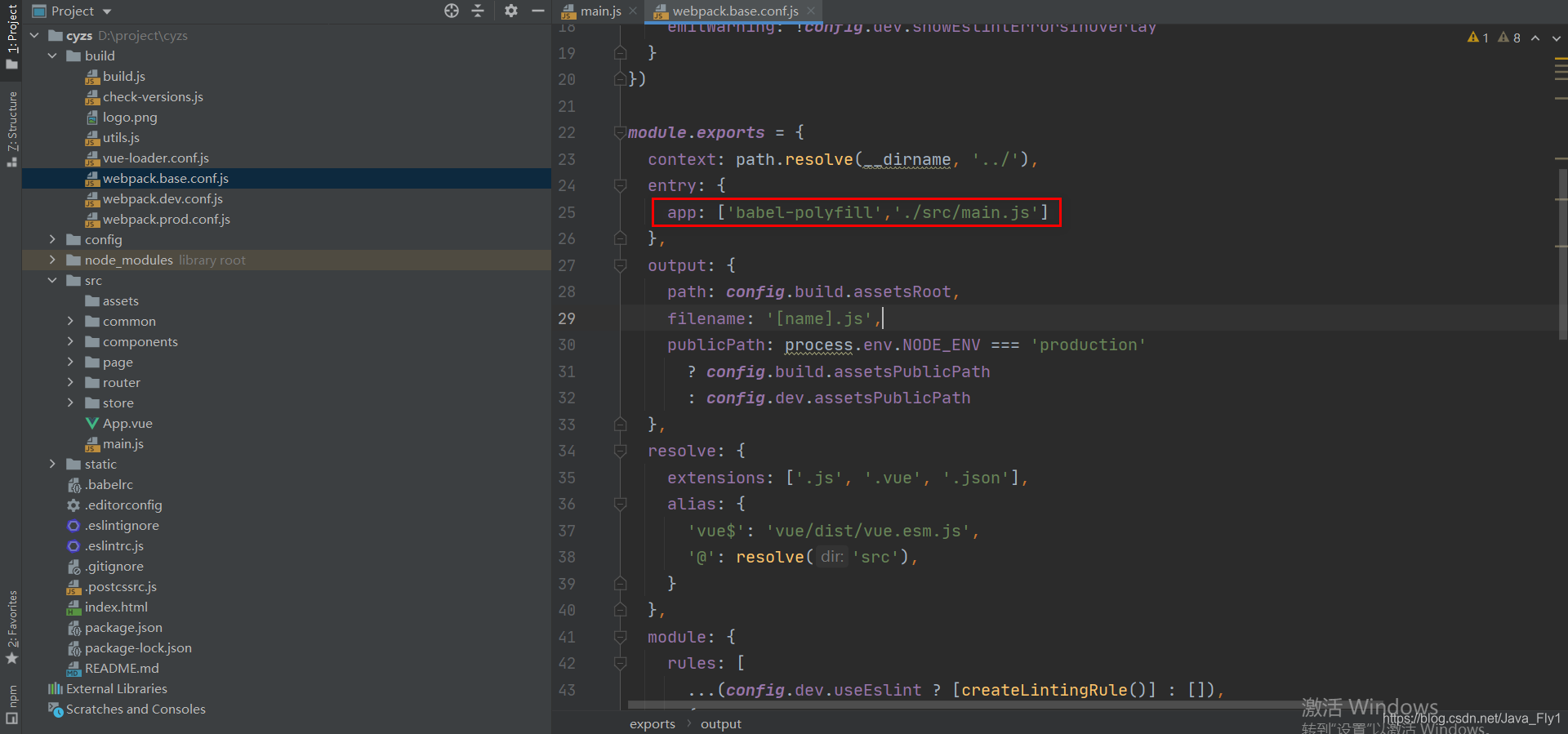This screenshot has height=734, width=1568.
Task: Go to previous highlighted error arrow
Action: coord(1535,38)
